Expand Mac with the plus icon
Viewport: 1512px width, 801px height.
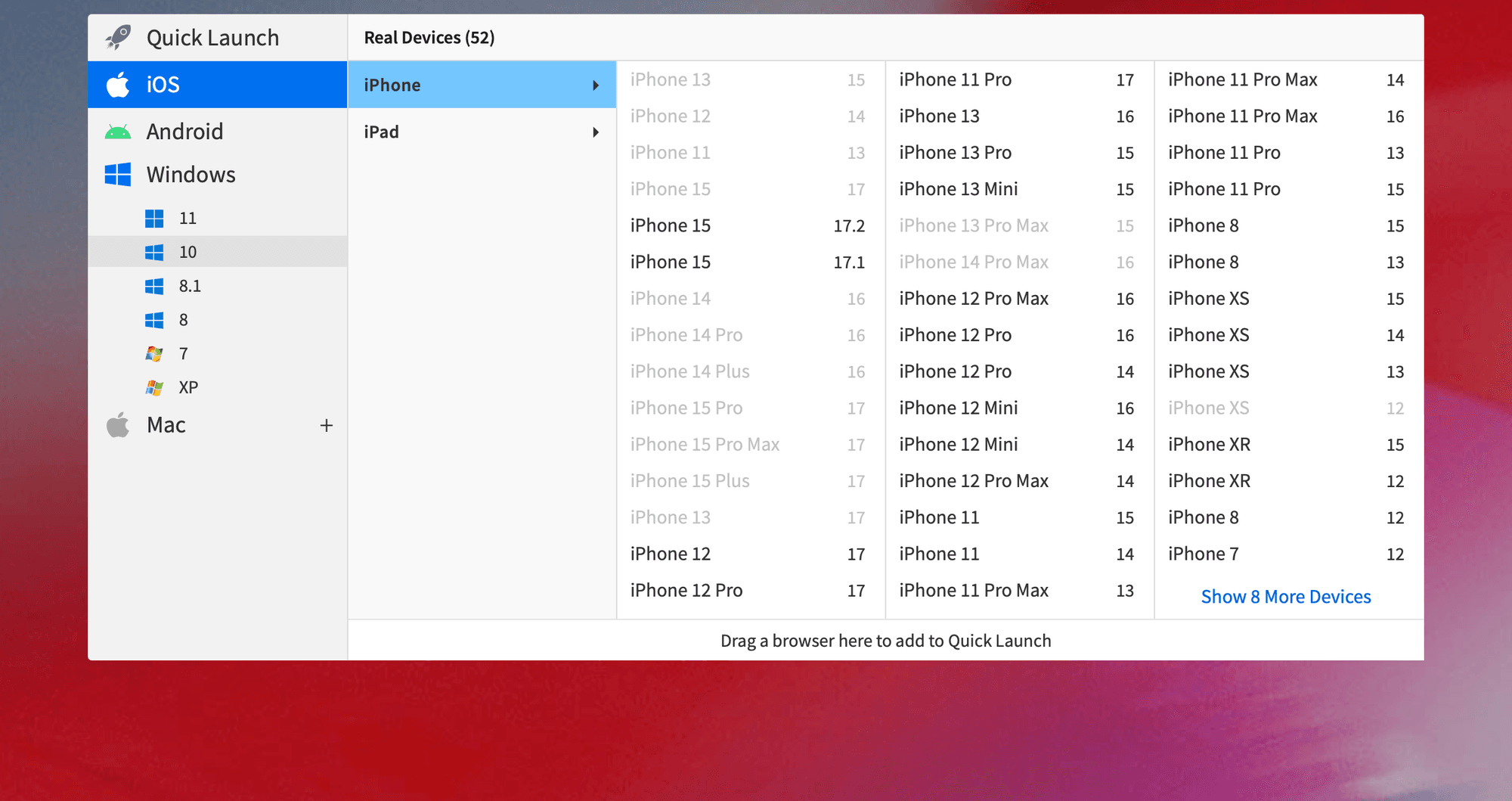click(327, 425)
